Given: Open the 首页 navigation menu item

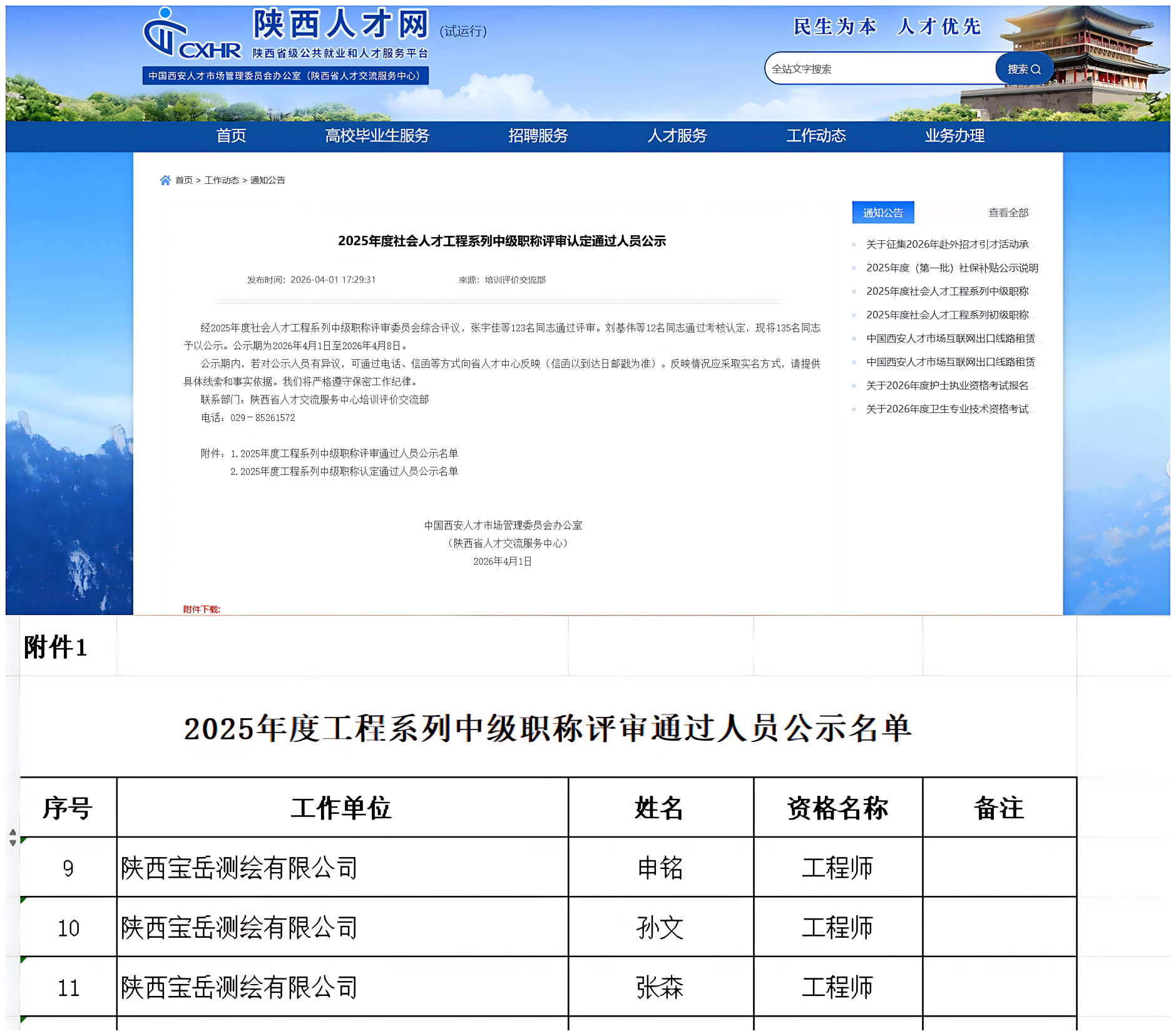Looking at the screenshot, I should (231, 136).
